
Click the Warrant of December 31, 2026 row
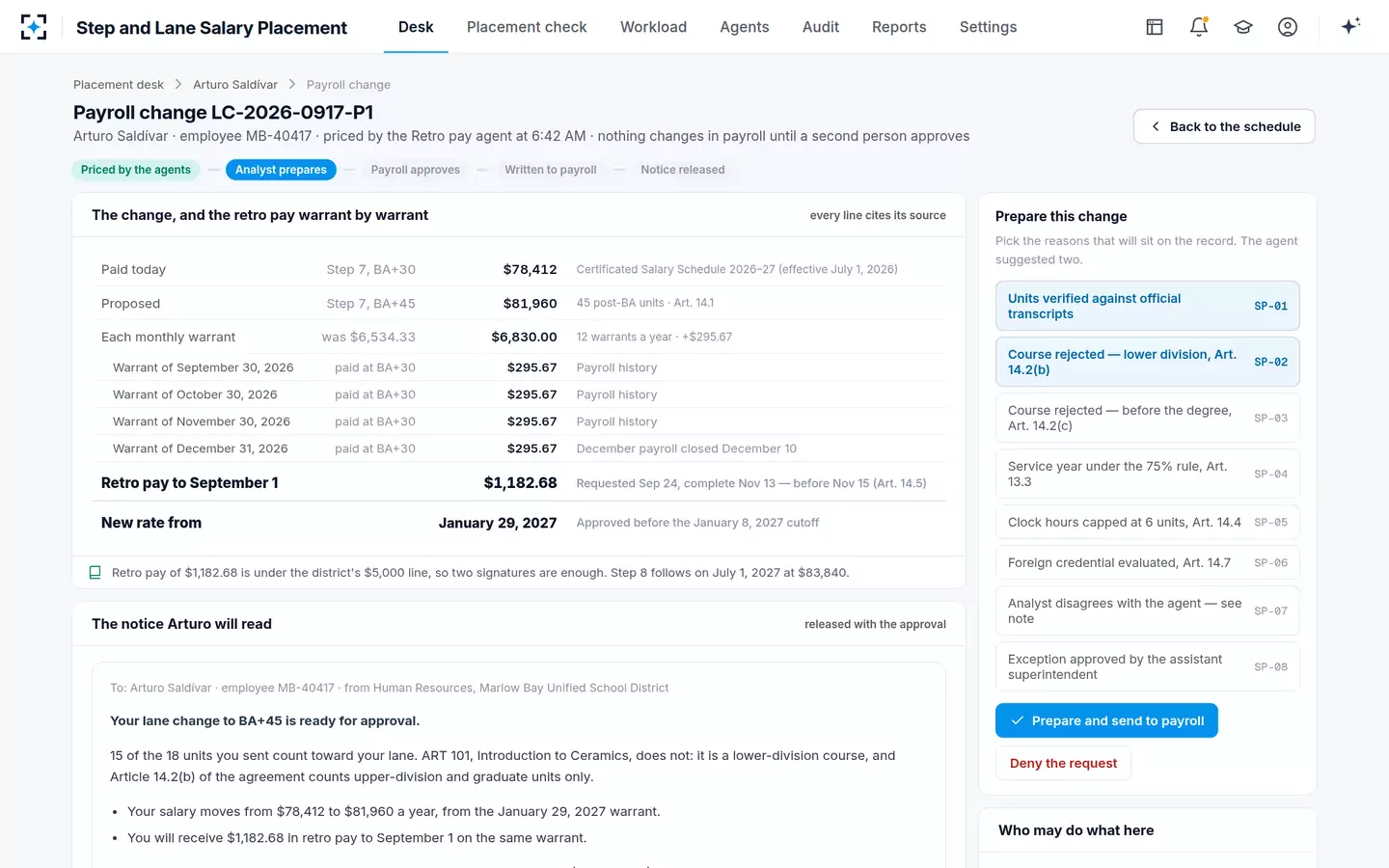click(x=521, y=448)
